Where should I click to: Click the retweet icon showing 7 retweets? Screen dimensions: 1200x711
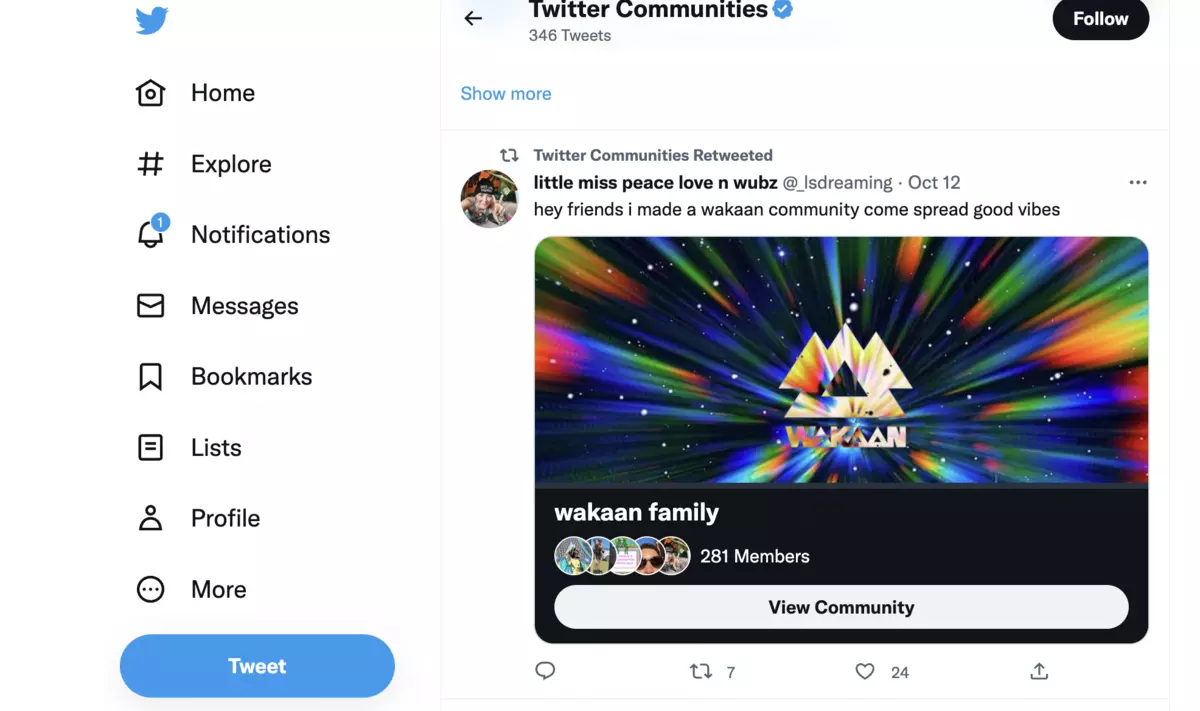pyautogui.click(x=698, y=671)
